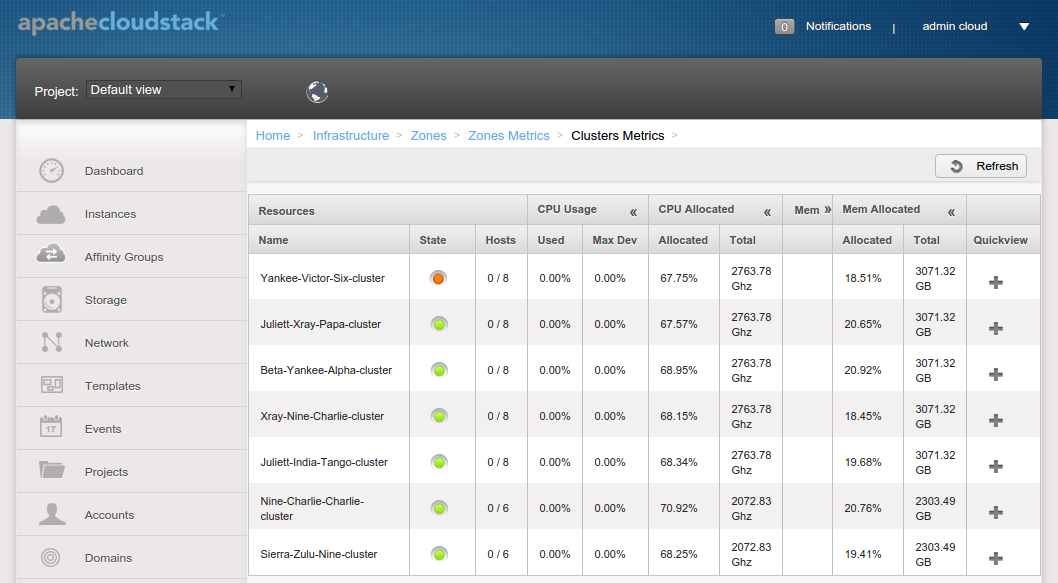Image resolution: width=1058 pixels, height=583 pixels.
Task: Open the Infrastructure breadcrumb link
Action: click(x=351, y=136)
